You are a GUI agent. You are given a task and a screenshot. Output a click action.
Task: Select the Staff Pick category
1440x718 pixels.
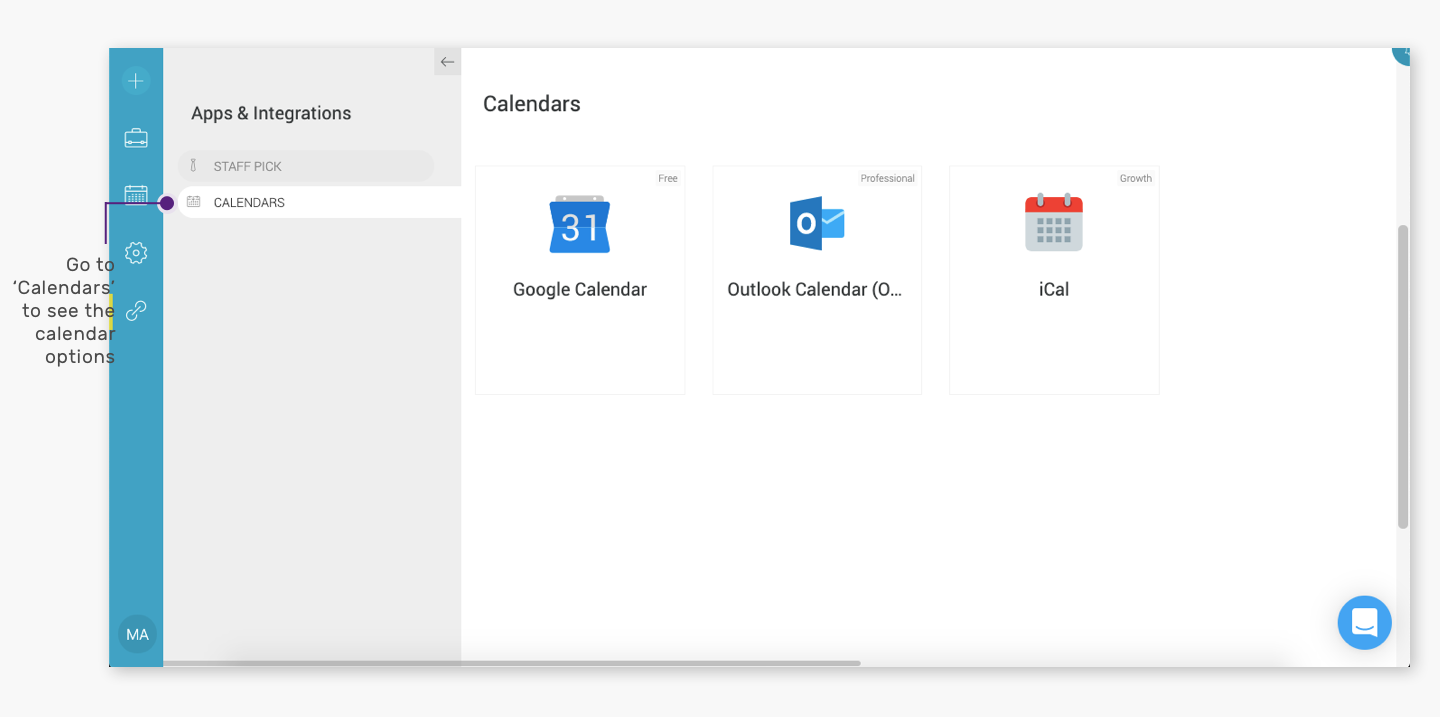click(x=306, y=166)
